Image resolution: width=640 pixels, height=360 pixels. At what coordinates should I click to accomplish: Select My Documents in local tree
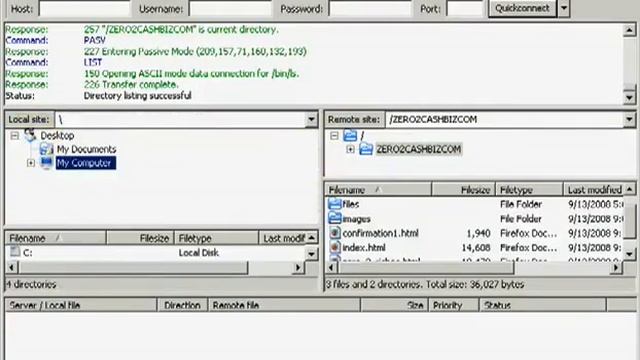click(x=86, y=149)
